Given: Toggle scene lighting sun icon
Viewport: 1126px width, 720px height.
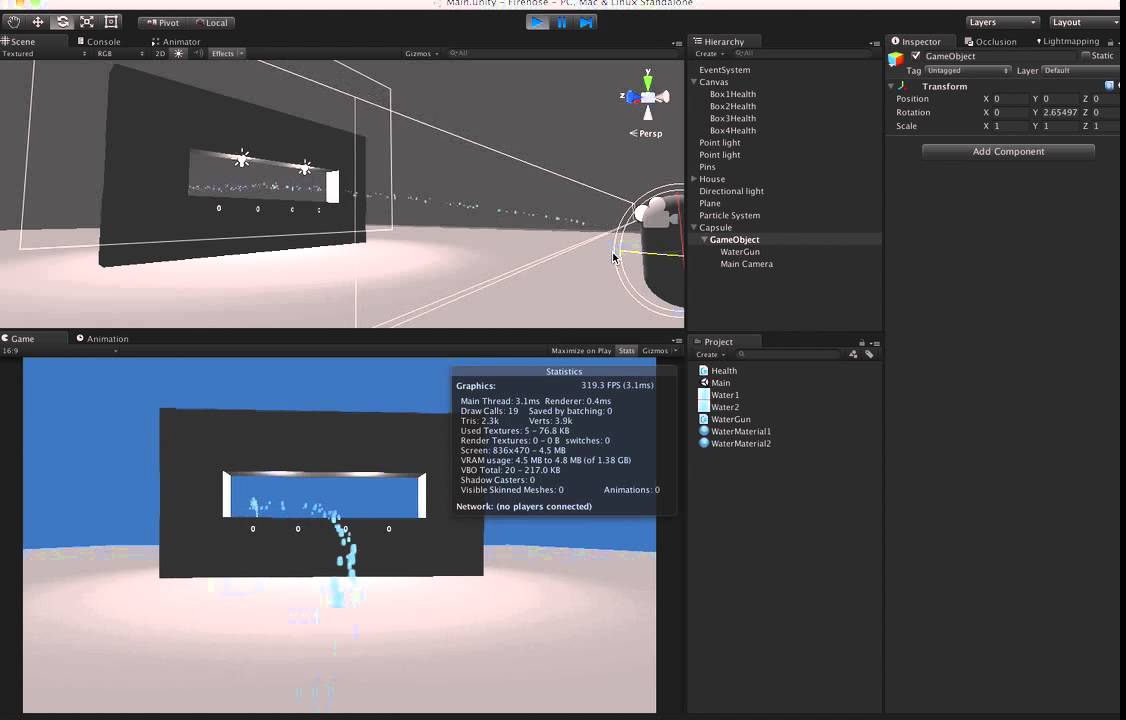Looking at the screenshot, I should coord(179,54).
